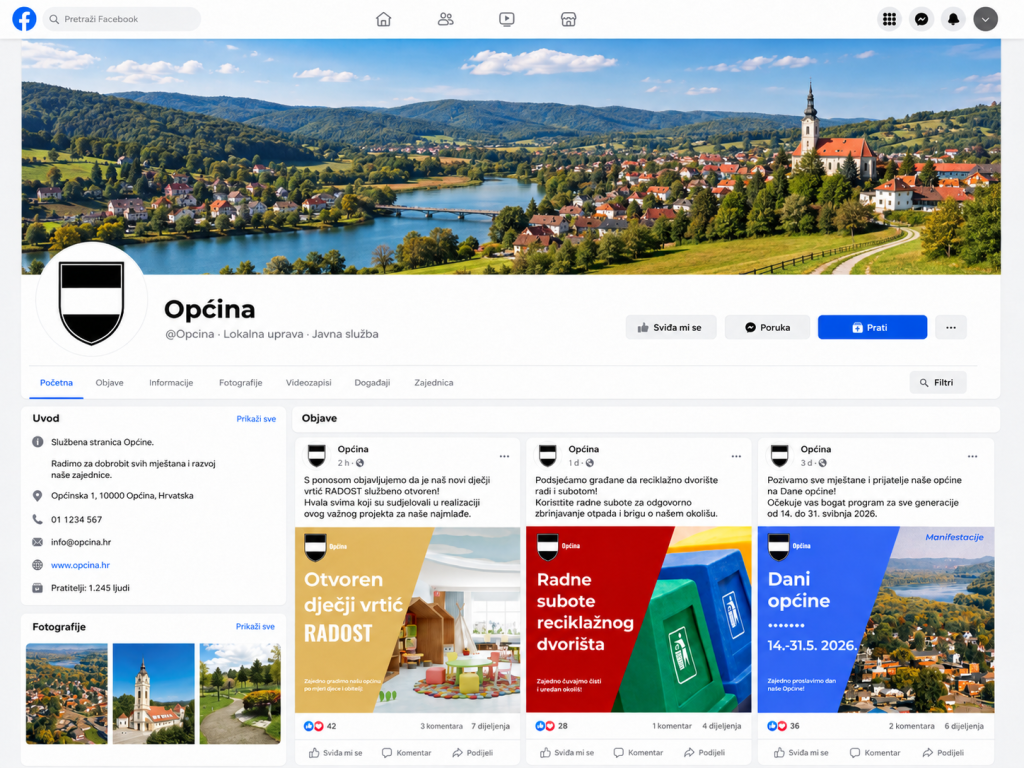Screen dimensions: 1024x768
Task: Switch to the Informacije tab
Action: (x=171, y=383)
